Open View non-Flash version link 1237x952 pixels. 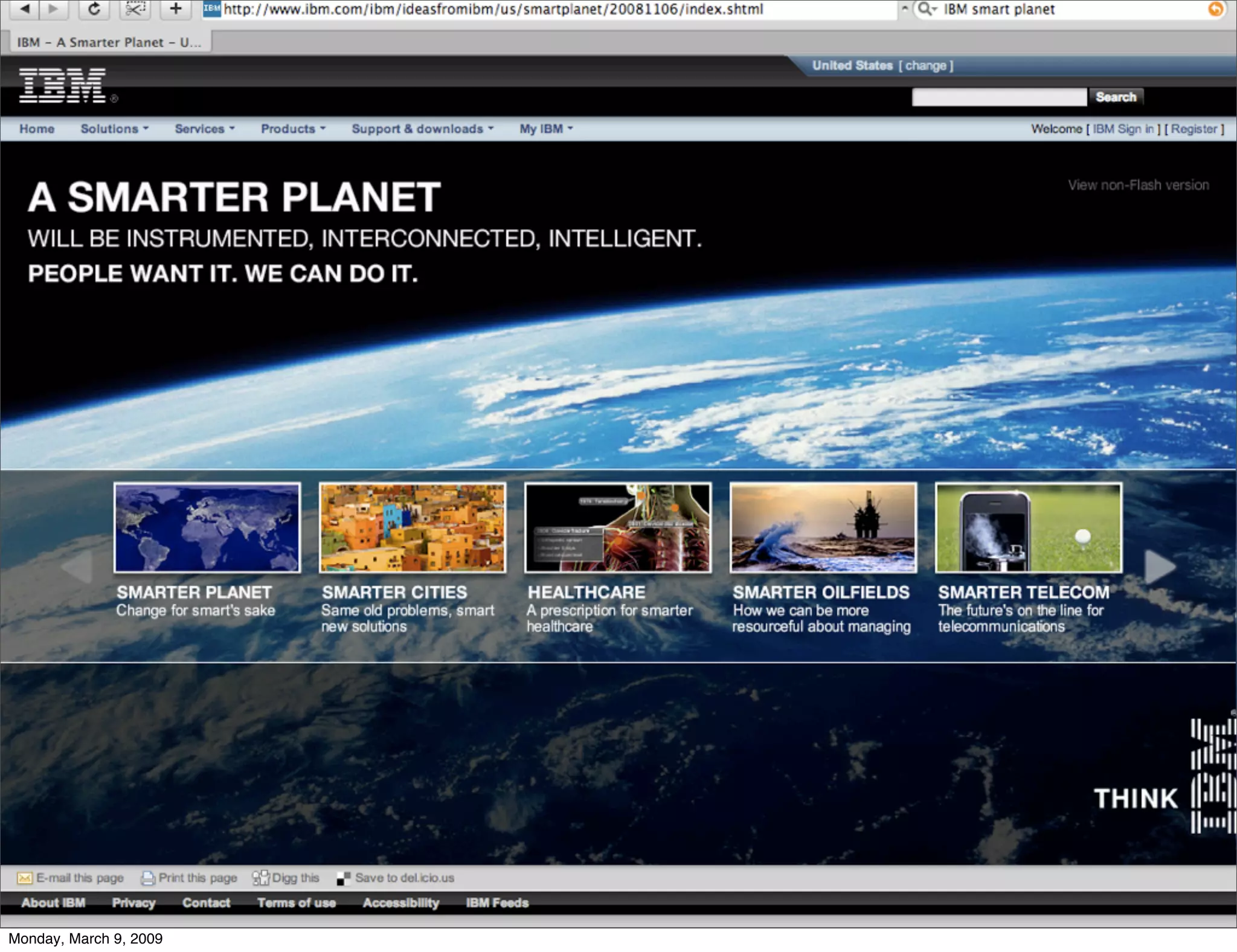[x=1138, y=185]
